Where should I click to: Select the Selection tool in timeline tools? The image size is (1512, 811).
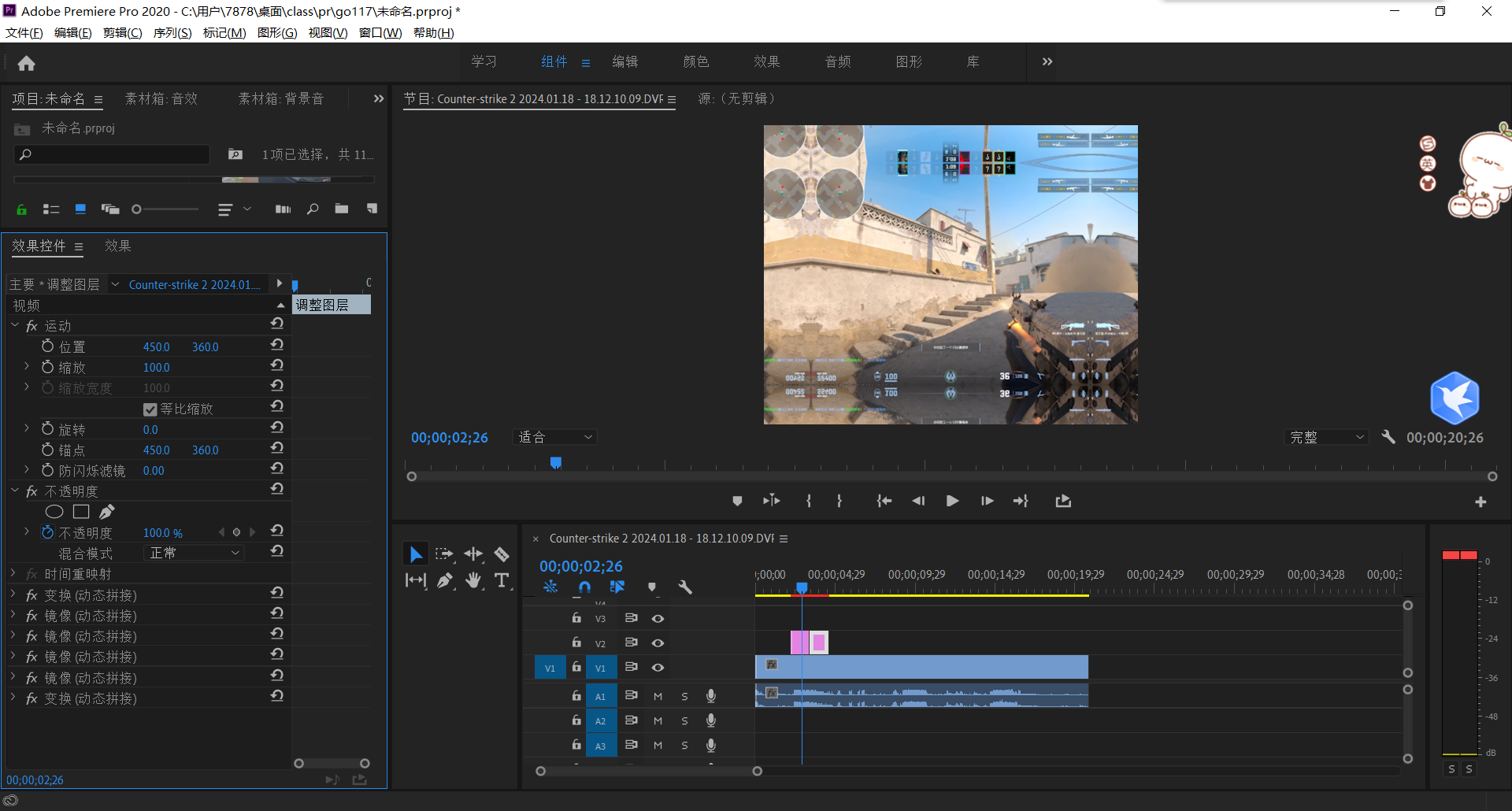(416, 554)
